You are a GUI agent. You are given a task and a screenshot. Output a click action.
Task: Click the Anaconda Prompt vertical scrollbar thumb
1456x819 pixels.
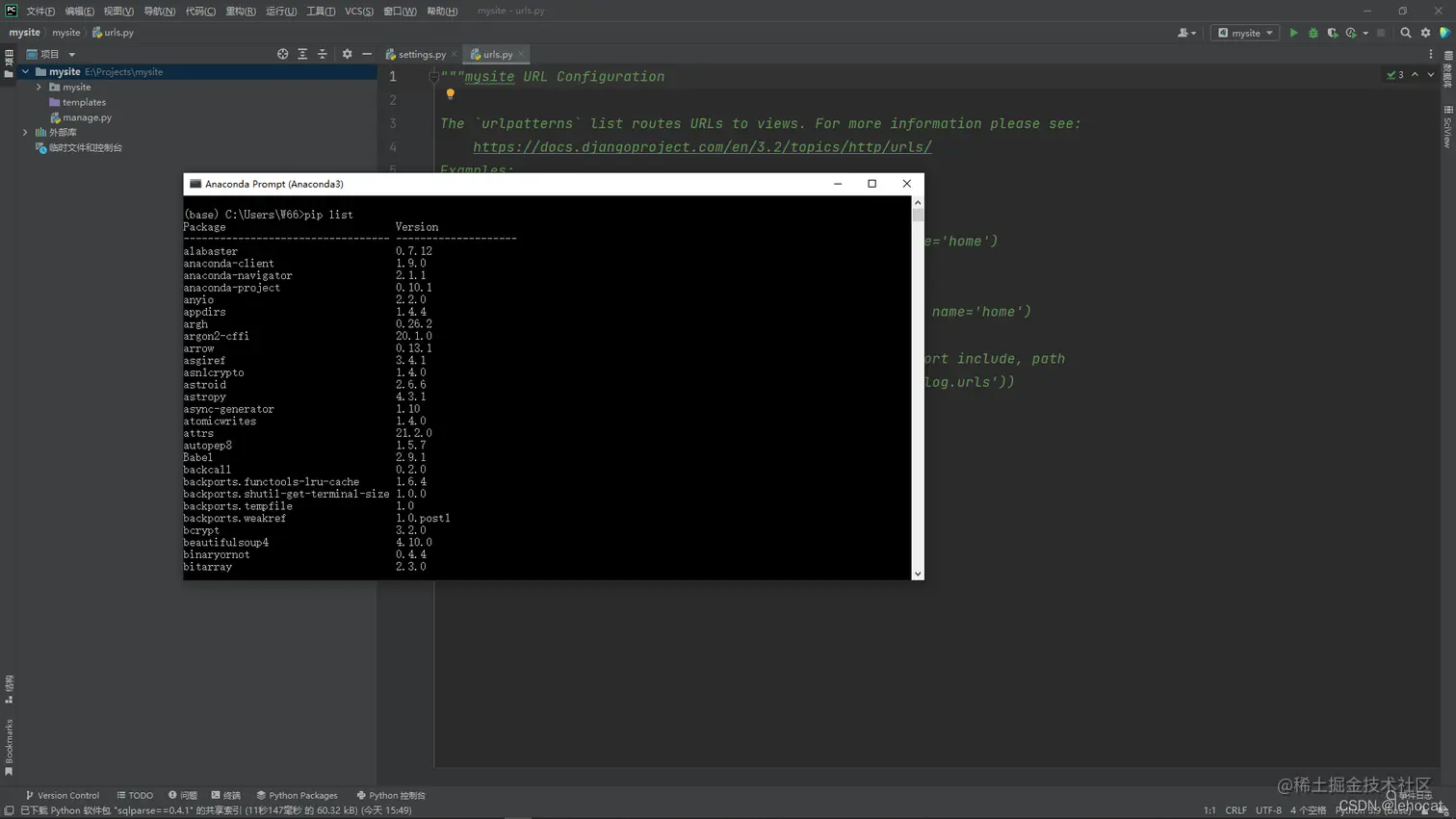click(x=918, y=215)
